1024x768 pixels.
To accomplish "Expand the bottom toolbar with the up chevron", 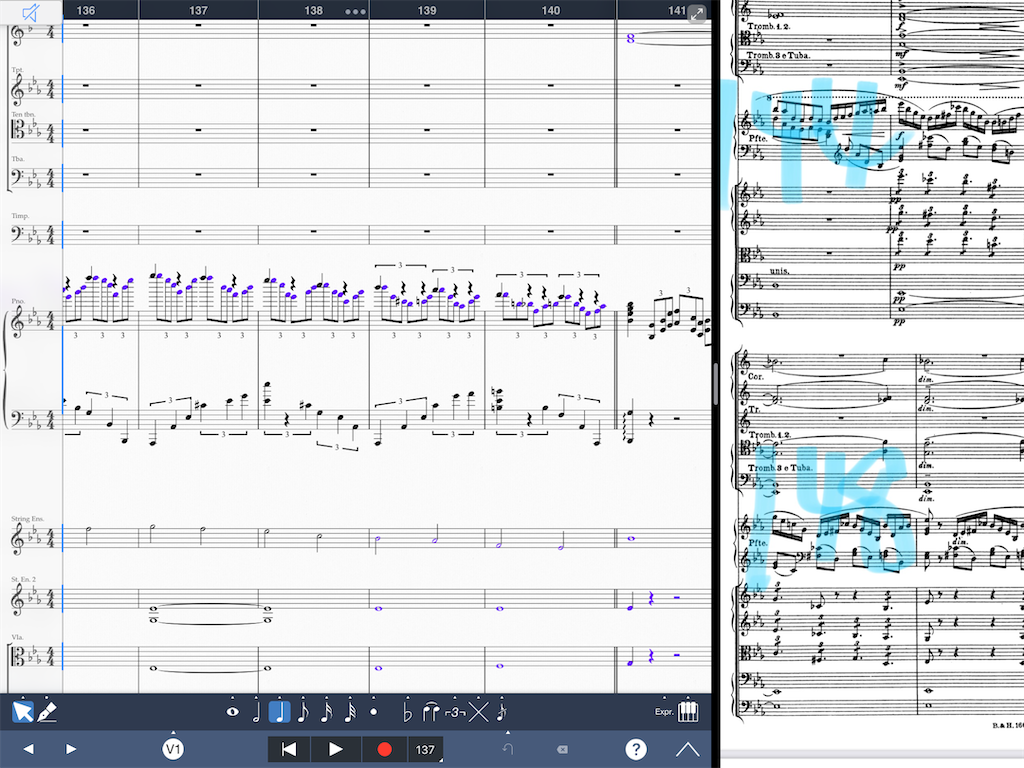I will pyautogui.click(x=687, y=749).
